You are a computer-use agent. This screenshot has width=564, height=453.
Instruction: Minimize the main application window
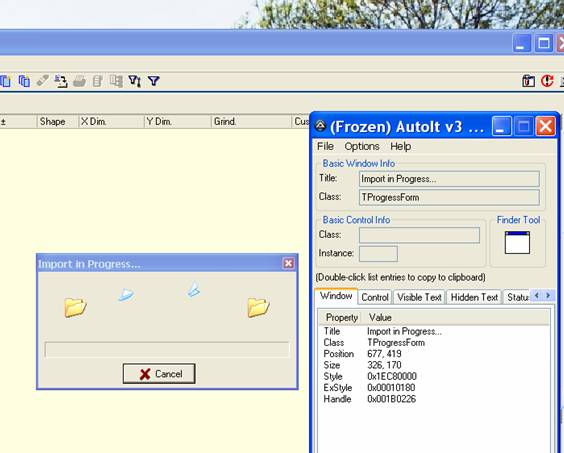521,43
